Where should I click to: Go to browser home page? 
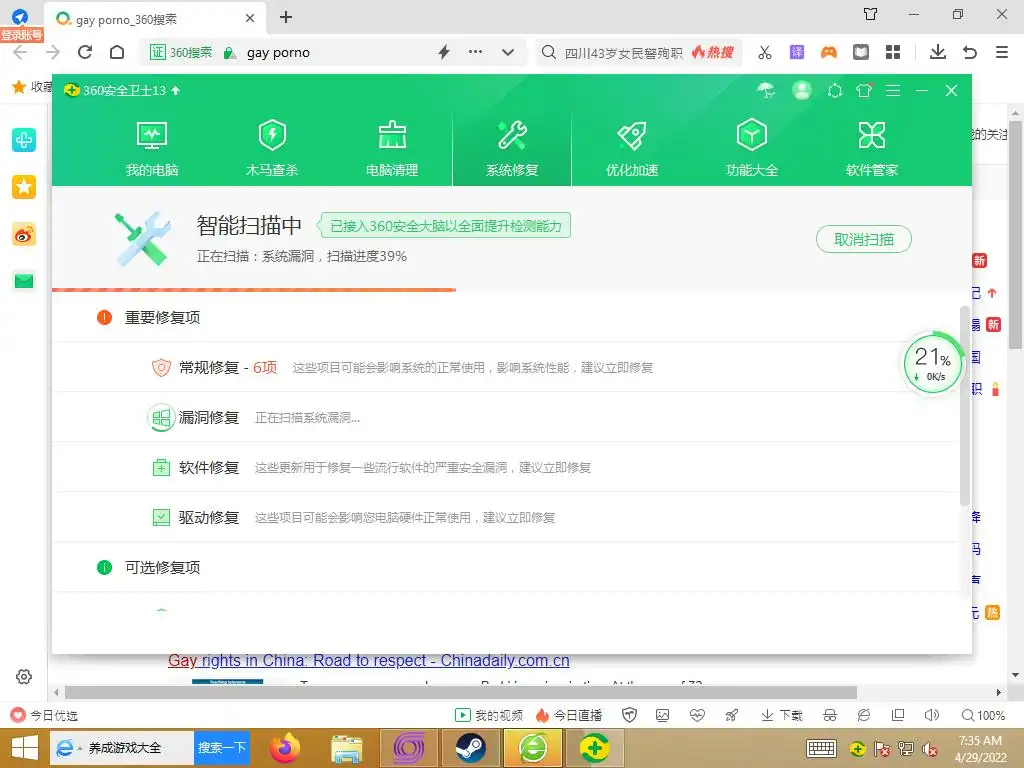pyautogui.click(x=117, y=52)
